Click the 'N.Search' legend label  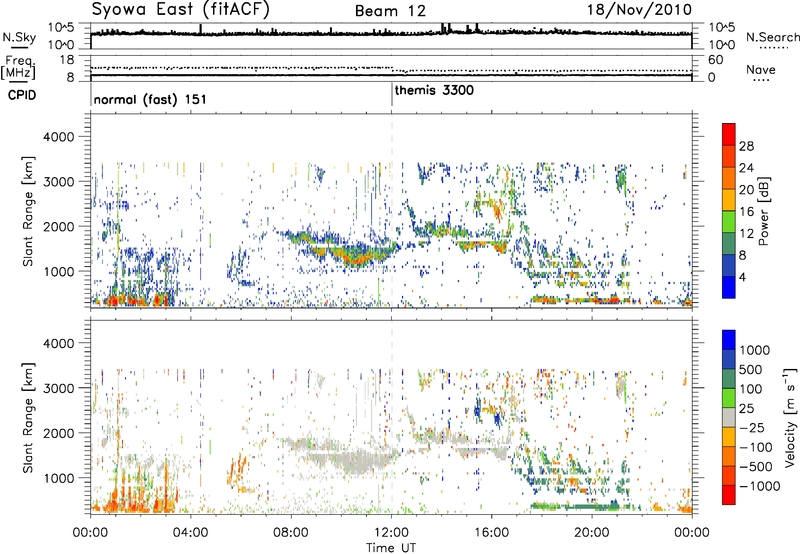[773, 37]
